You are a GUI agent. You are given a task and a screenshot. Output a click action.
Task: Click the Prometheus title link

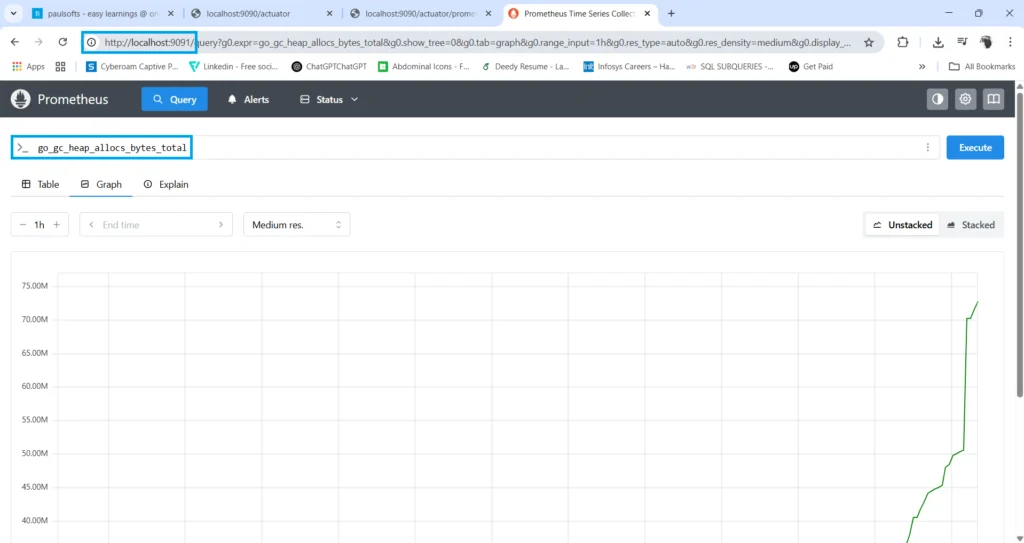tap(73, 99)
